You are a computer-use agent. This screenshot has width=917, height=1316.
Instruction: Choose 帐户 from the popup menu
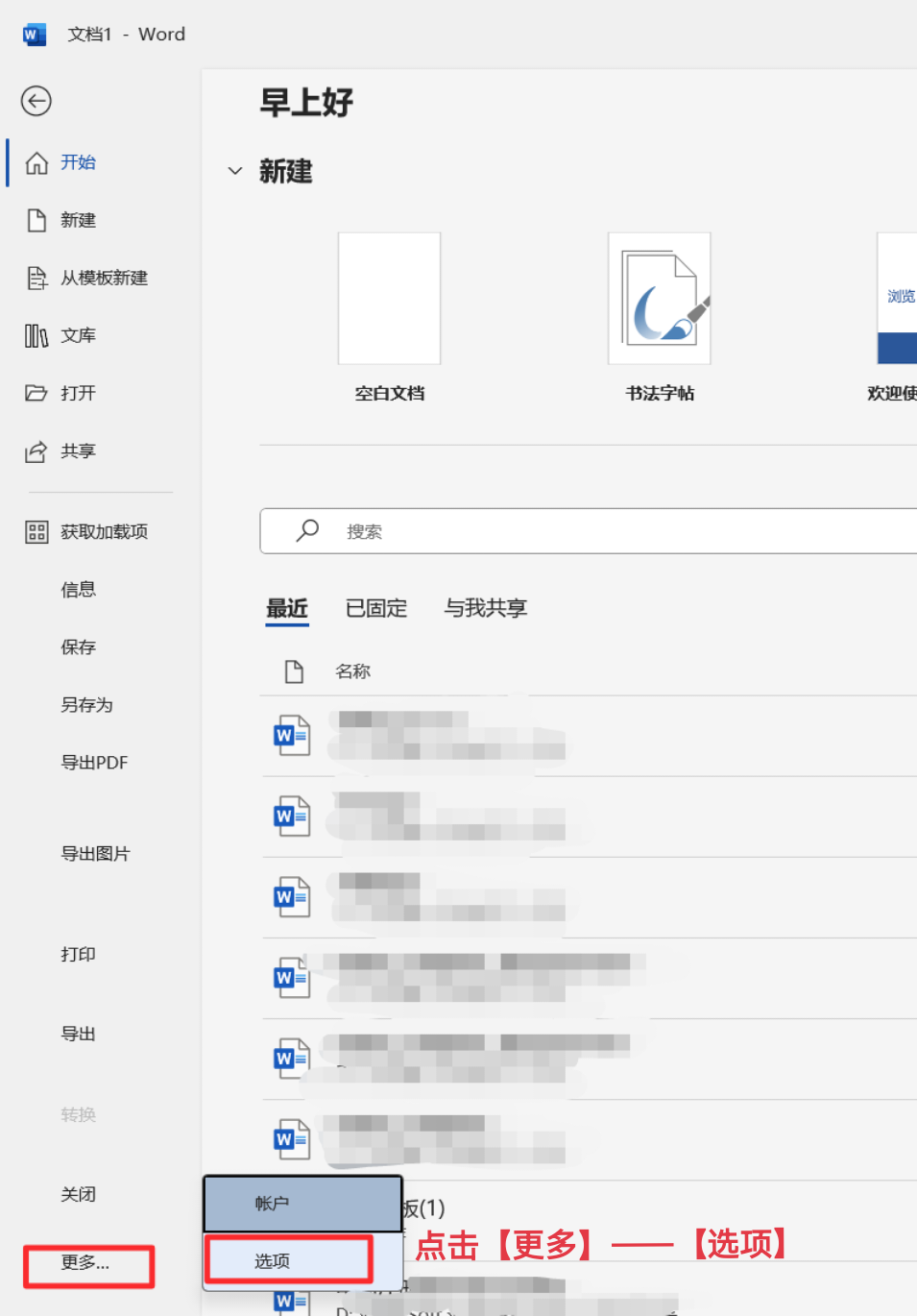pos(302,1204)
